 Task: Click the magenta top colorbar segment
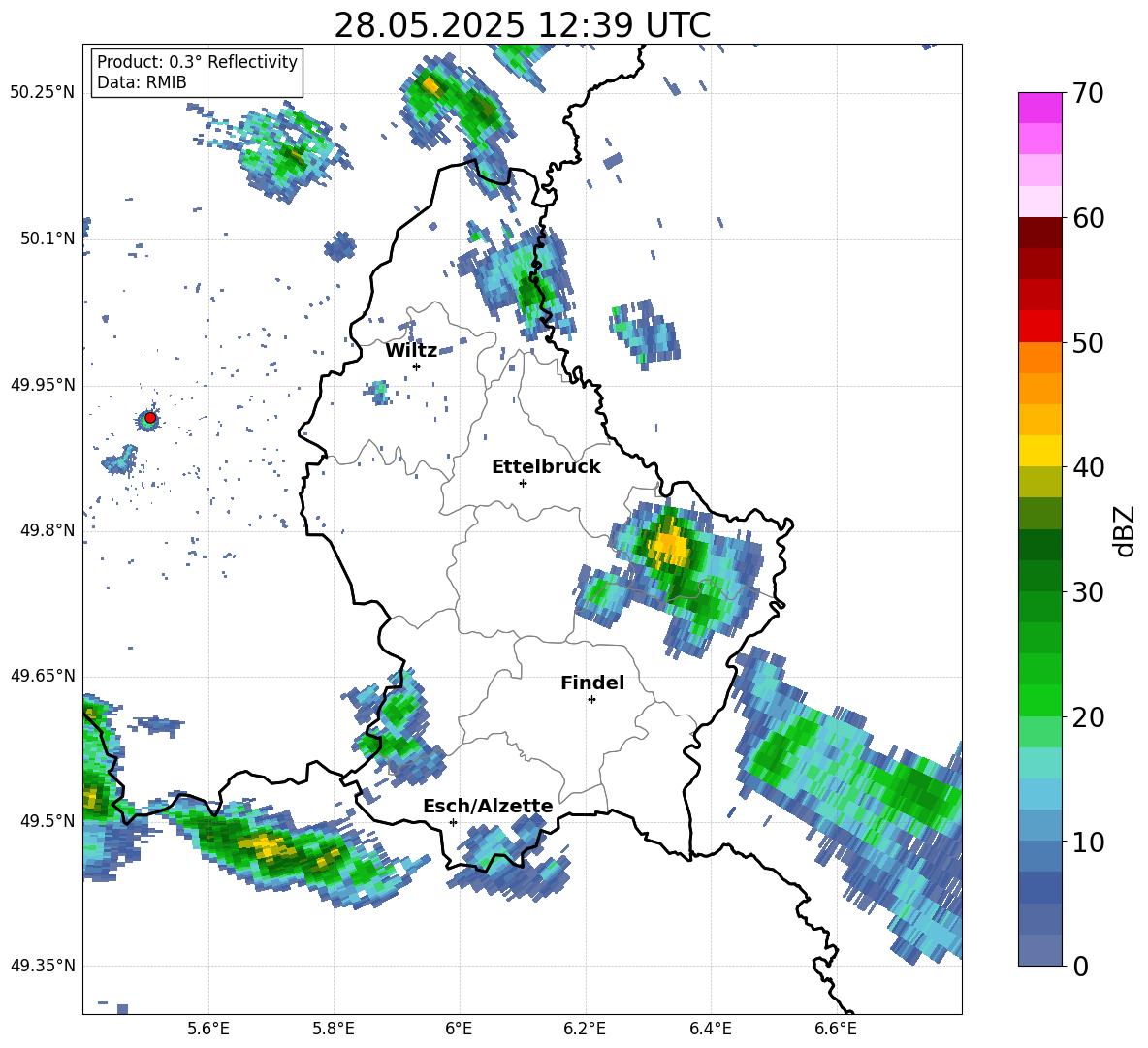click(1039, 108)
